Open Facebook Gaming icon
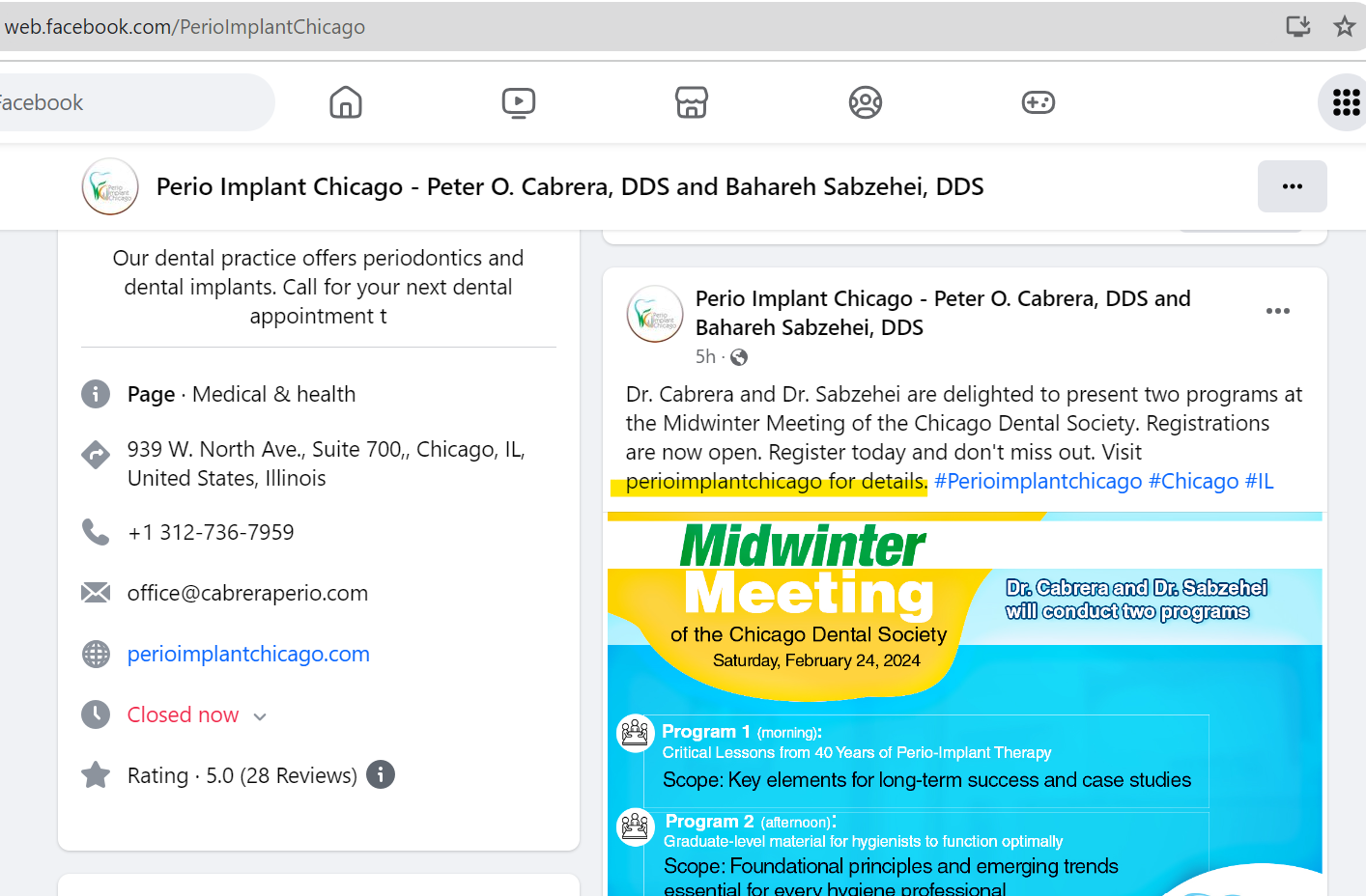 click(1039, 102)
